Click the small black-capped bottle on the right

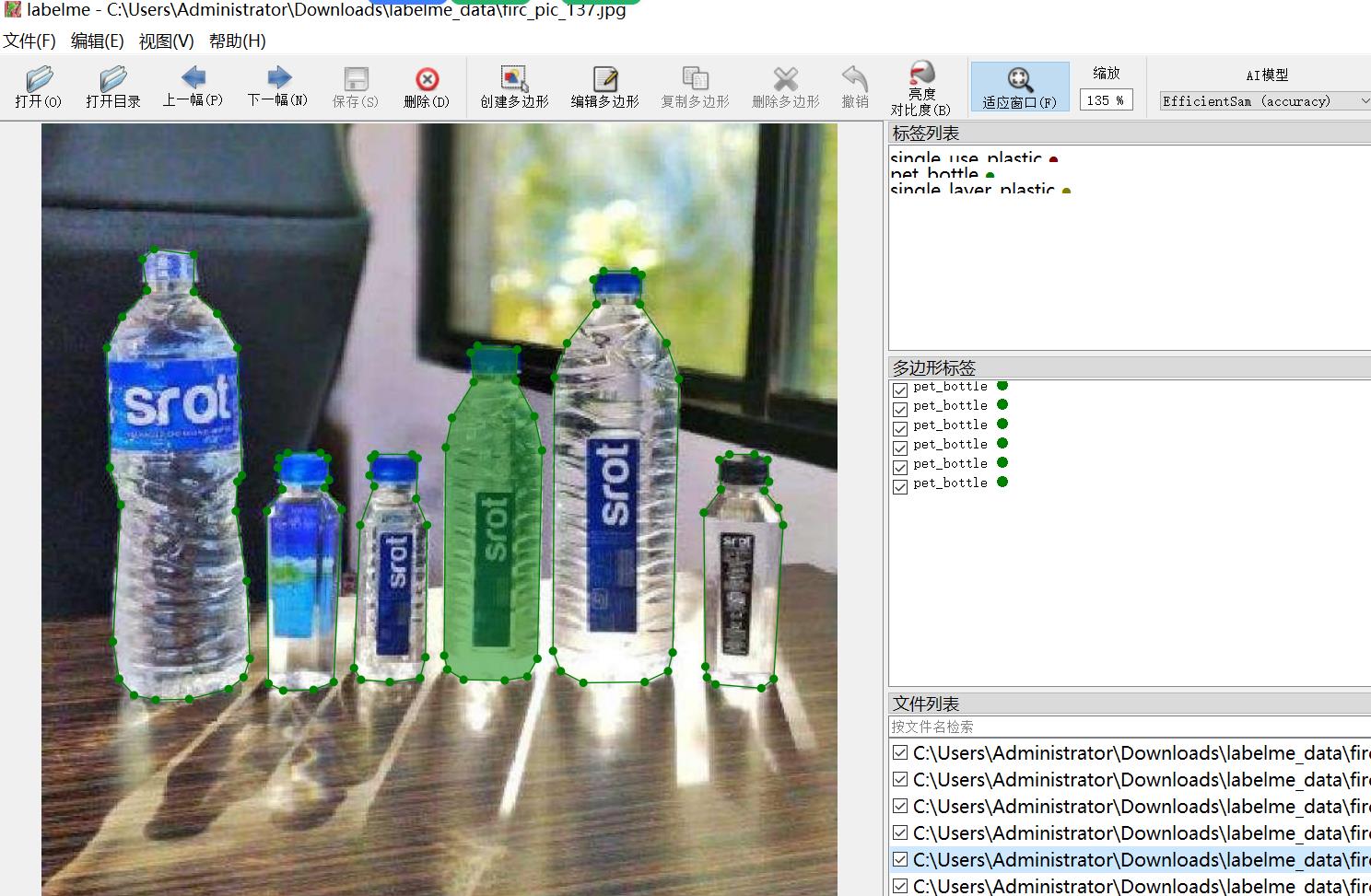[743, 571]
